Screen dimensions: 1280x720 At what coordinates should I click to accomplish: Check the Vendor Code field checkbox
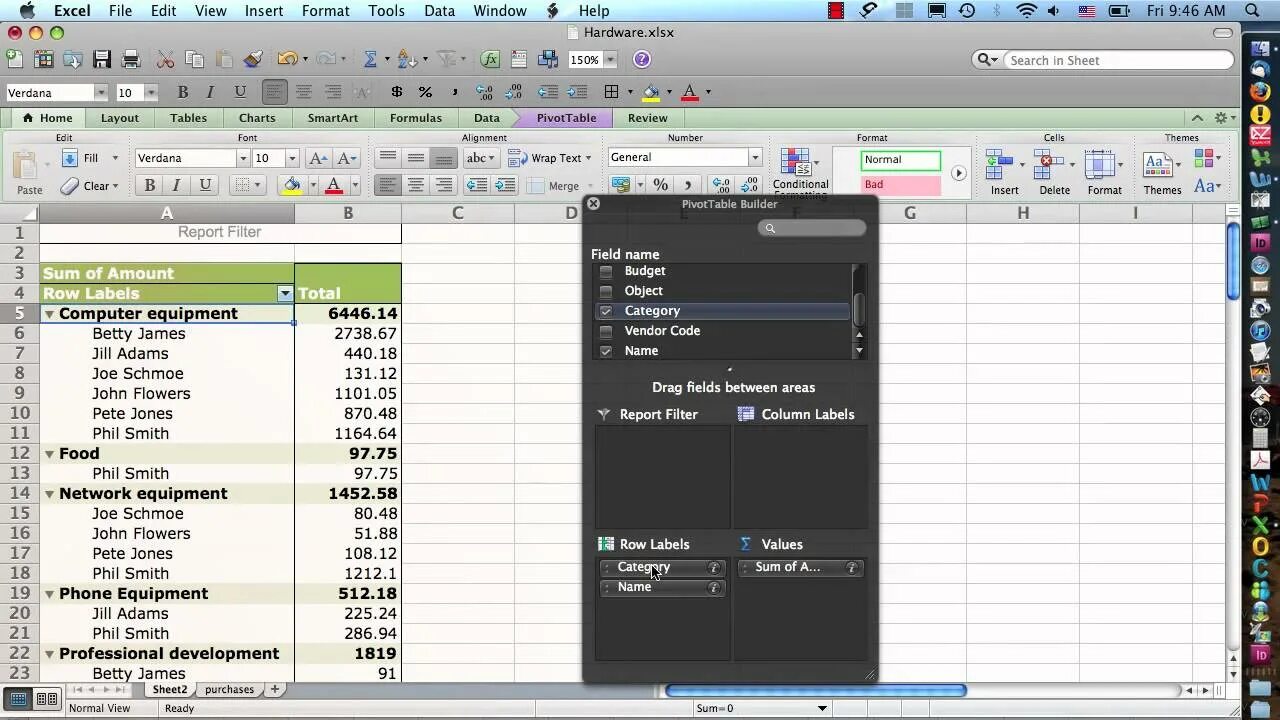pos(606,331)
